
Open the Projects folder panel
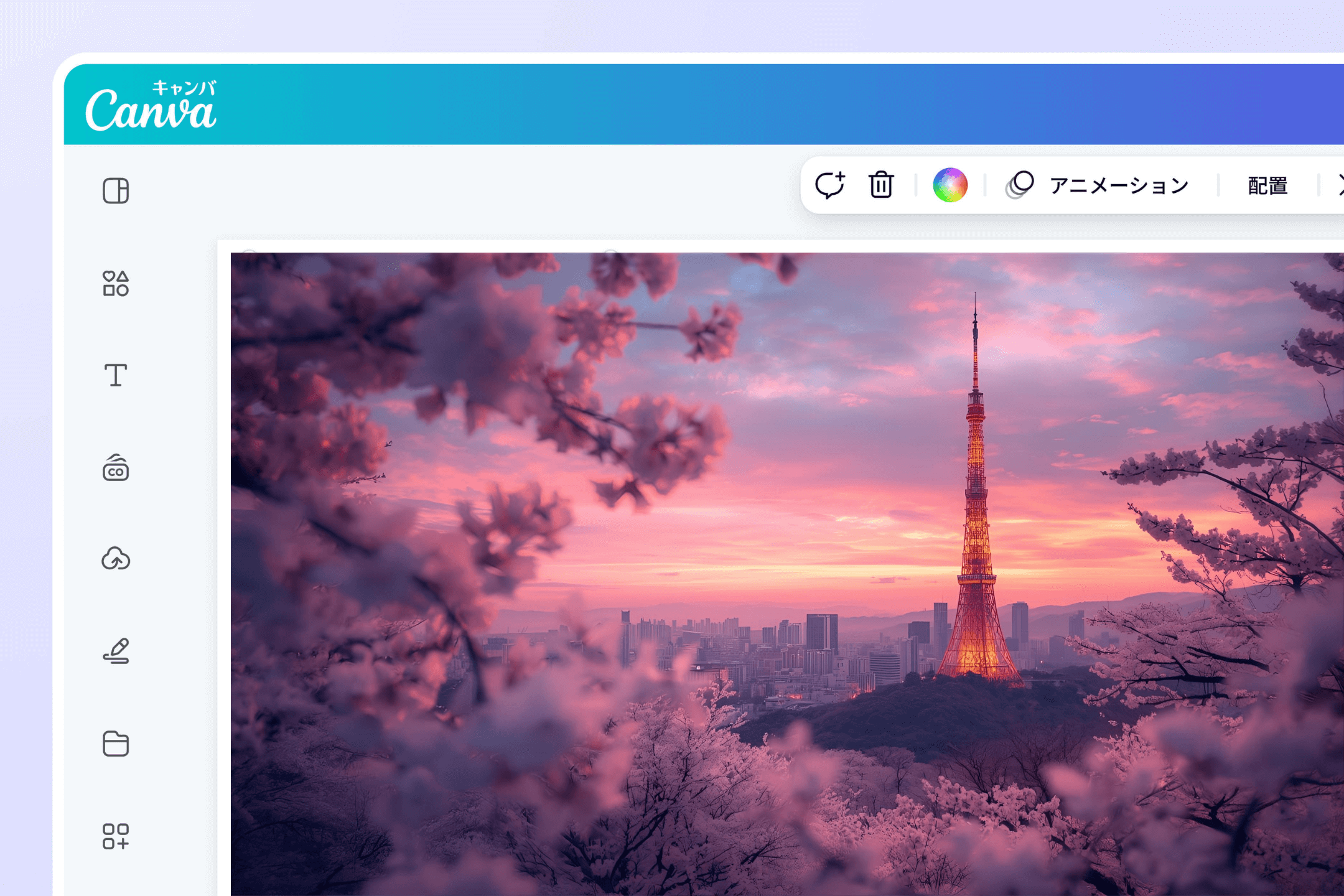pos(116,744)
